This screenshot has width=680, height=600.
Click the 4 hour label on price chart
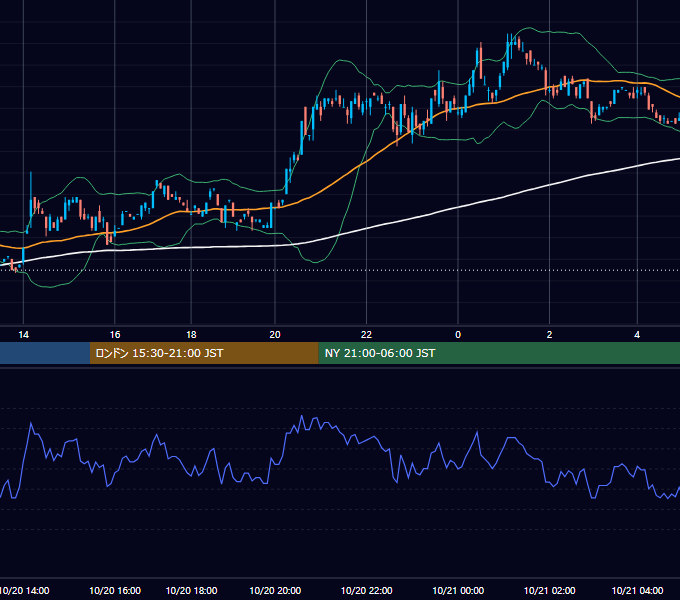637,335
